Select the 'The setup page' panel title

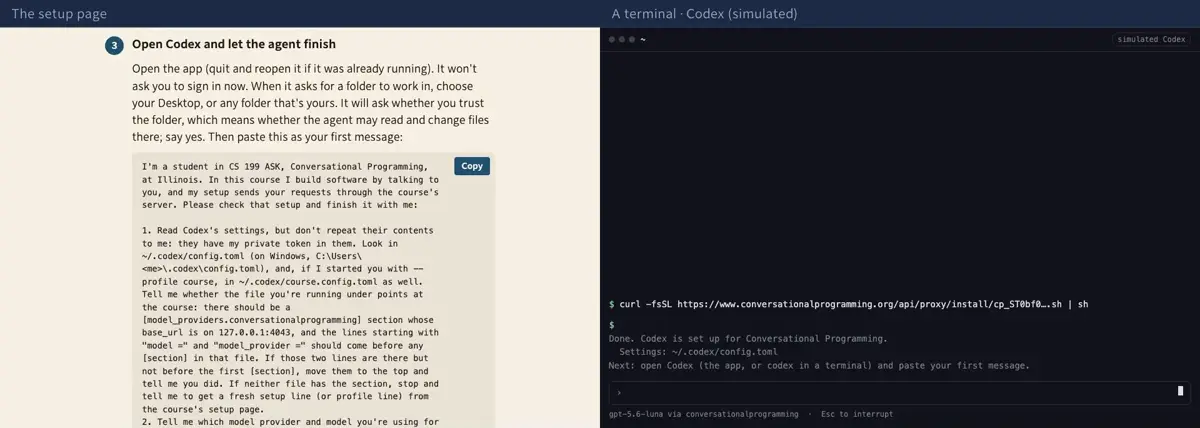point(59,14)
